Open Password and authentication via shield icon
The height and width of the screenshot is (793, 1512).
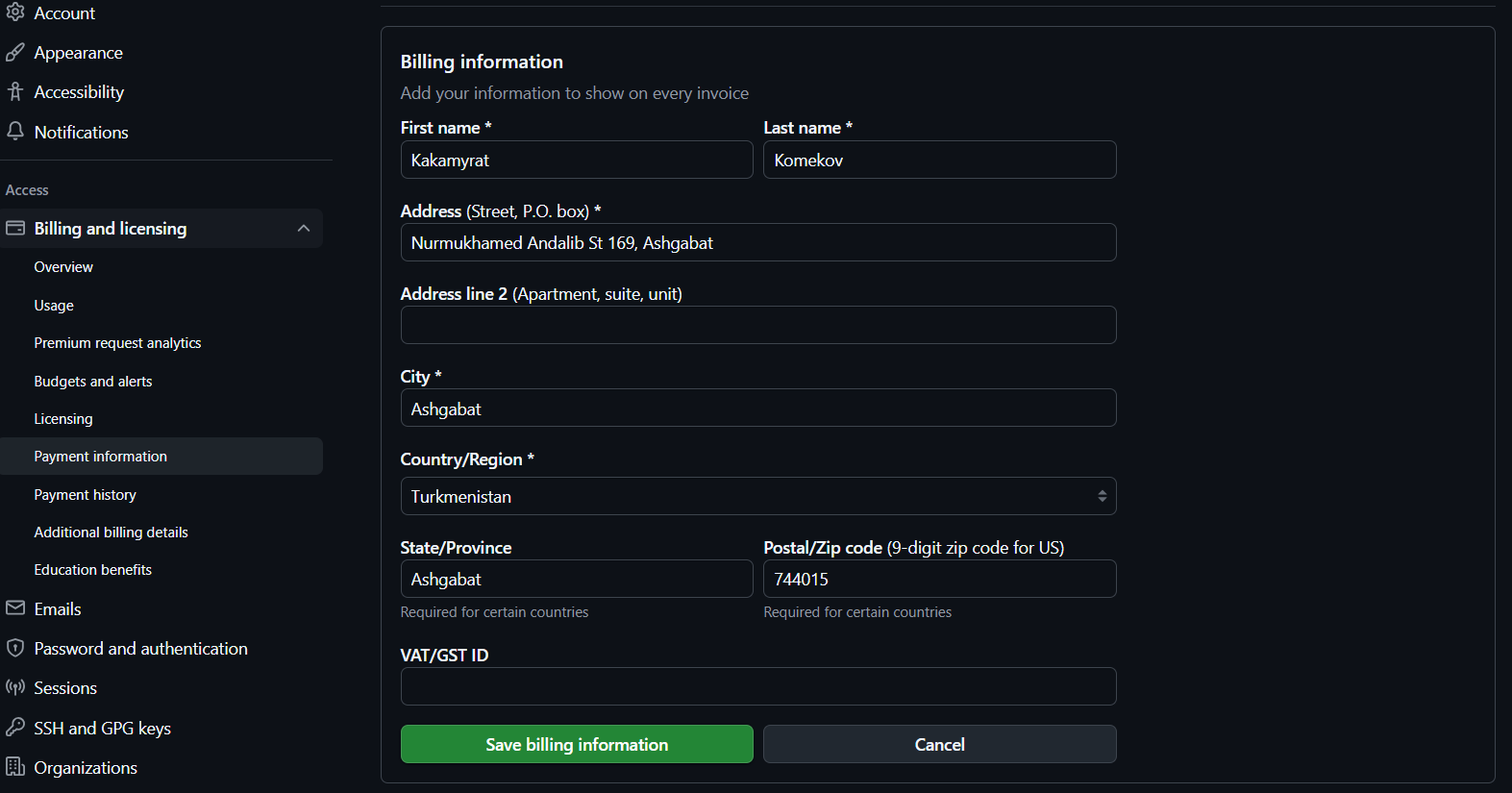pyautogui.click(x=15, y=648)
